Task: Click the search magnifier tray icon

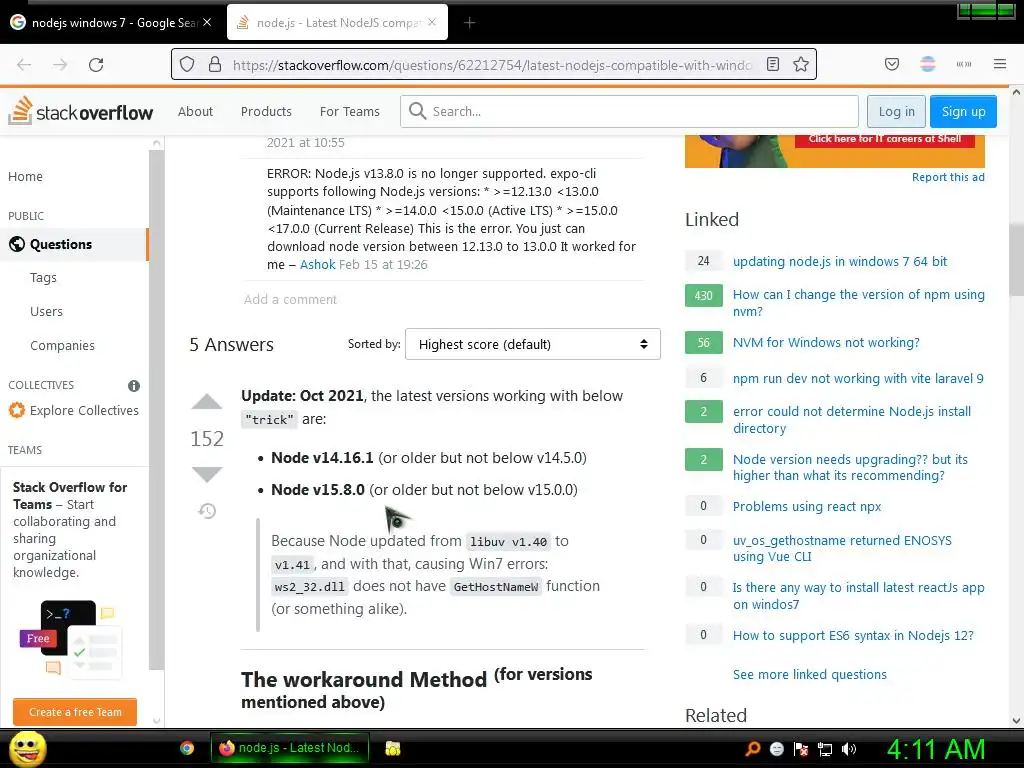Action: (x=753, y=748)
